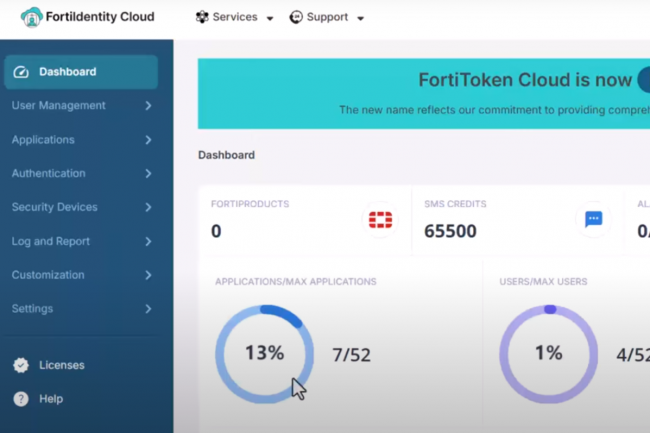Expand the User Management chevron
Viewport: 650px width, 433px height.
click(148, 106)
